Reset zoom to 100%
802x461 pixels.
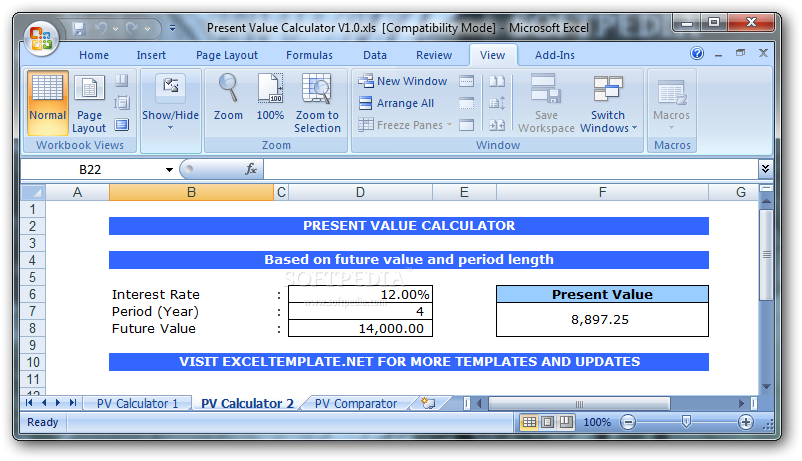pos(270,97)
